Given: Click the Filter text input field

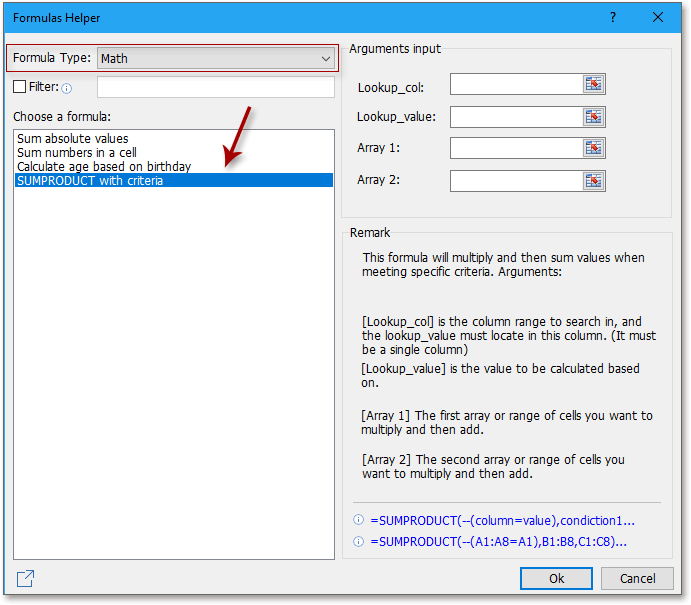Looking at the screenshot, I should pos(215,88).
